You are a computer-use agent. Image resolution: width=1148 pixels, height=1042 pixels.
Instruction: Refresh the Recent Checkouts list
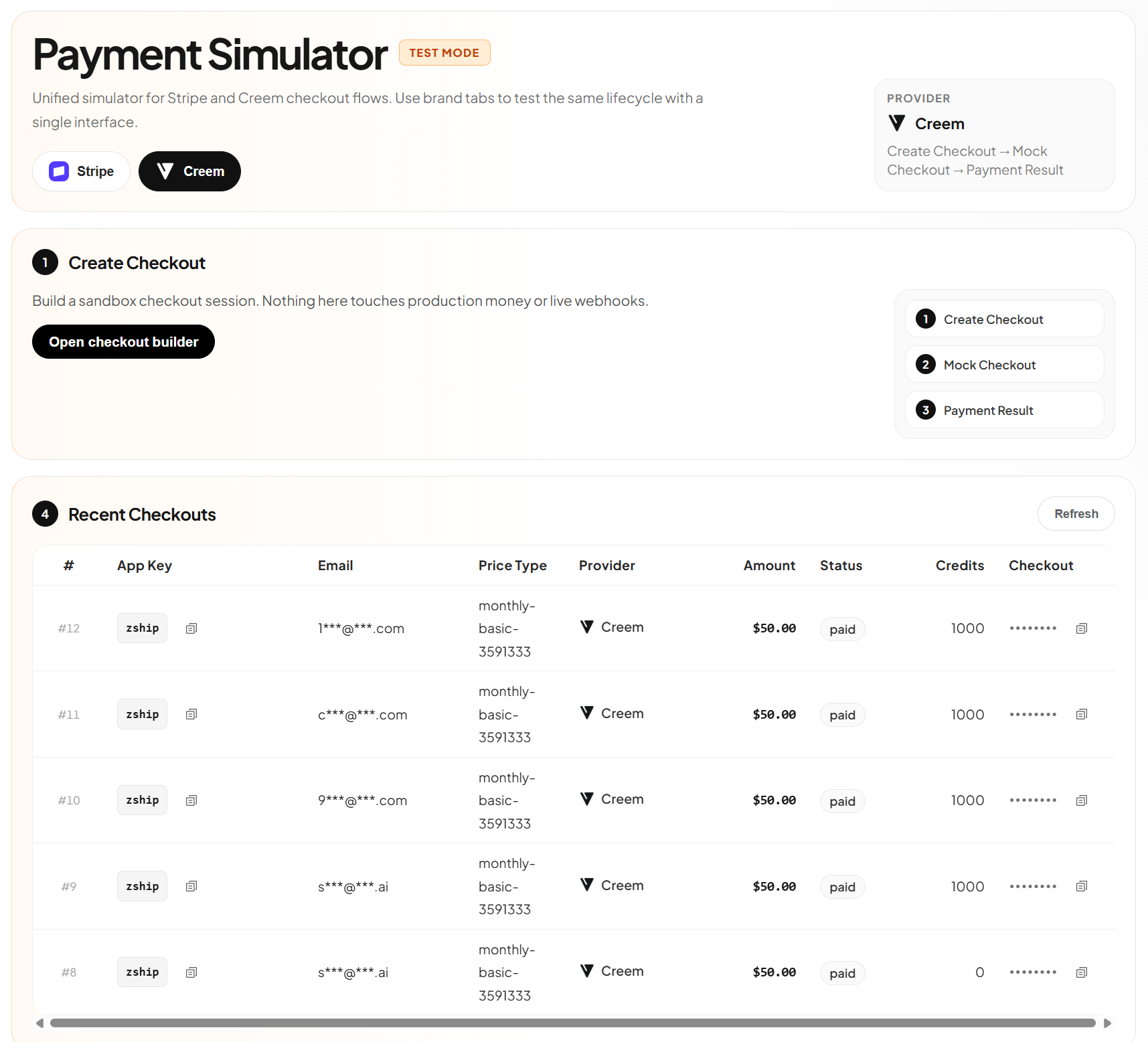tap(1076, 514)
